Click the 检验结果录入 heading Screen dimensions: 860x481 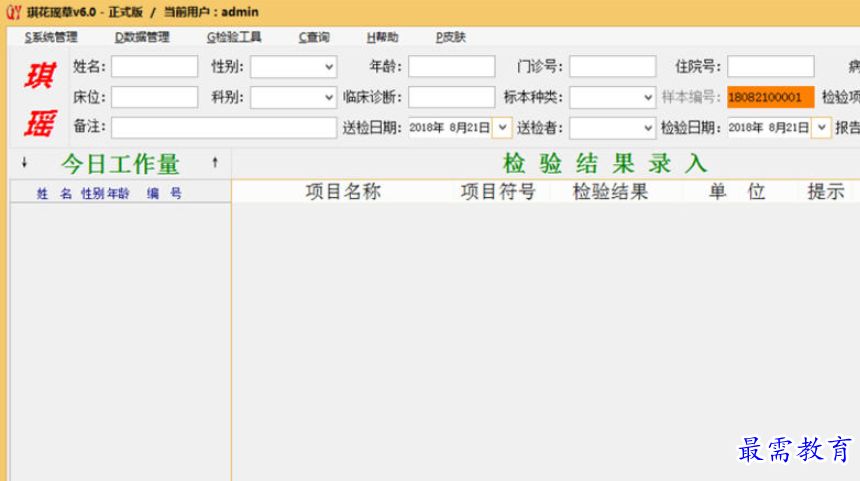605,163
